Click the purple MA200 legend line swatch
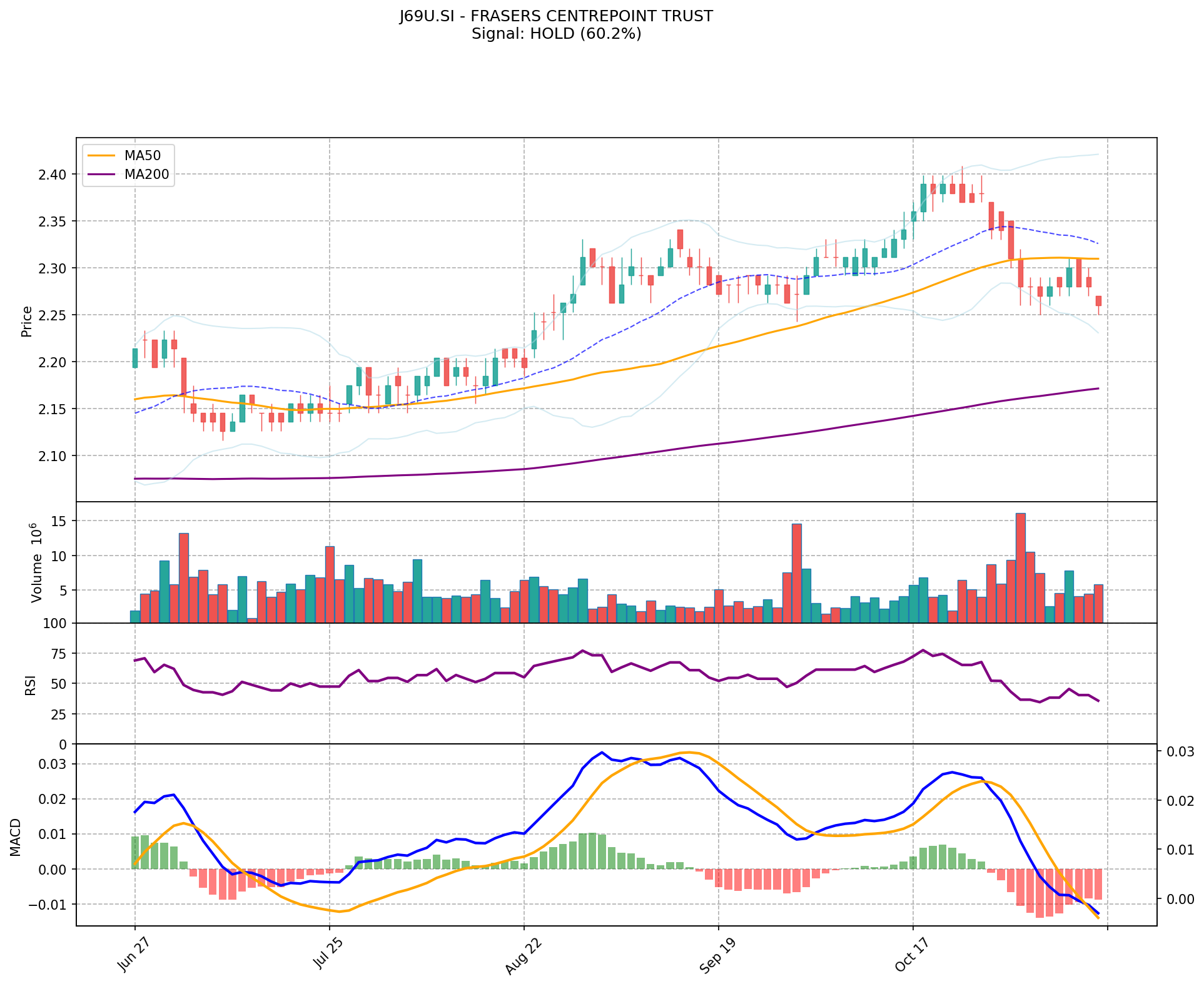The image size is (1204, 986). [x=102, y=175]
